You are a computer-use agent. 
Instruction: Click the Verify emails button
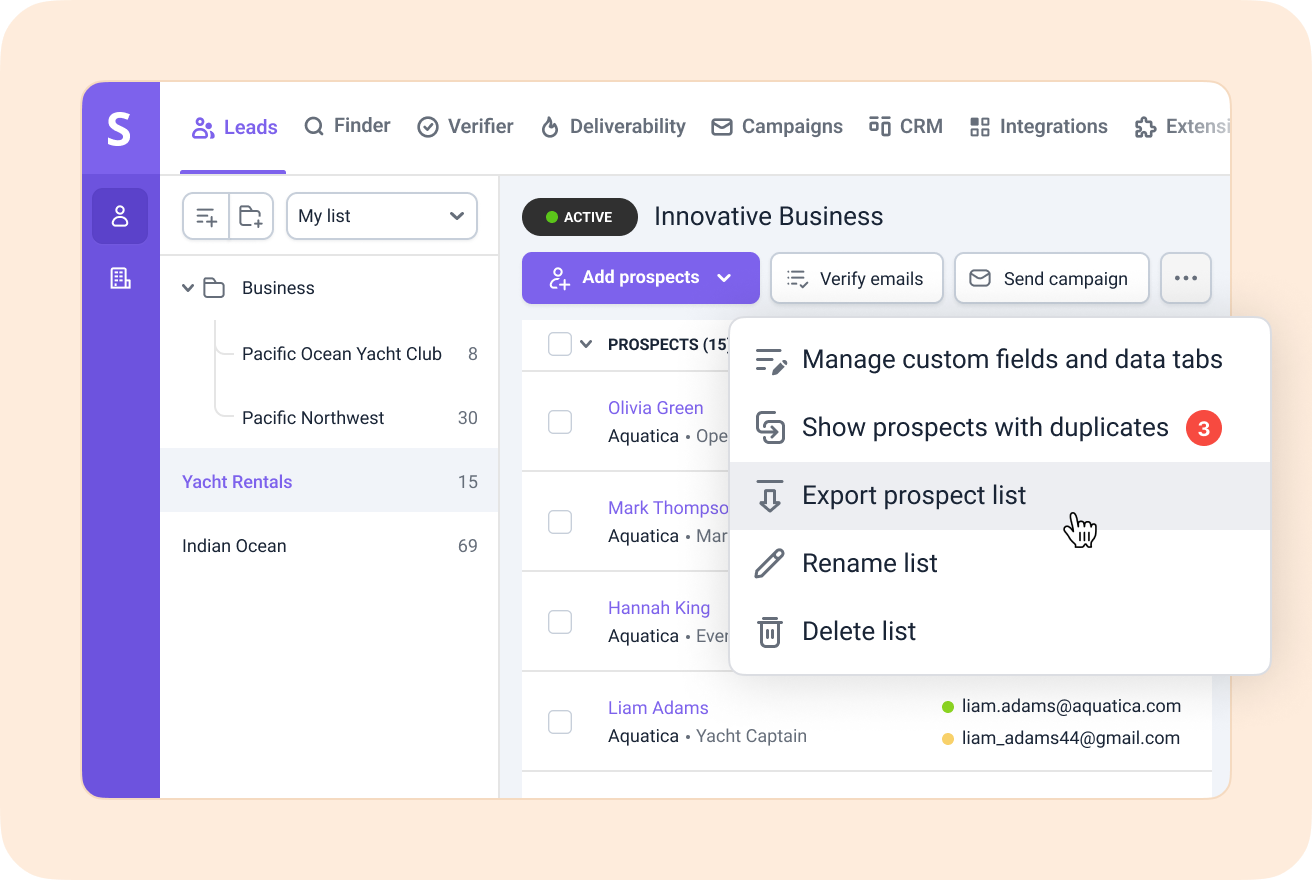(x=856, y=278)
